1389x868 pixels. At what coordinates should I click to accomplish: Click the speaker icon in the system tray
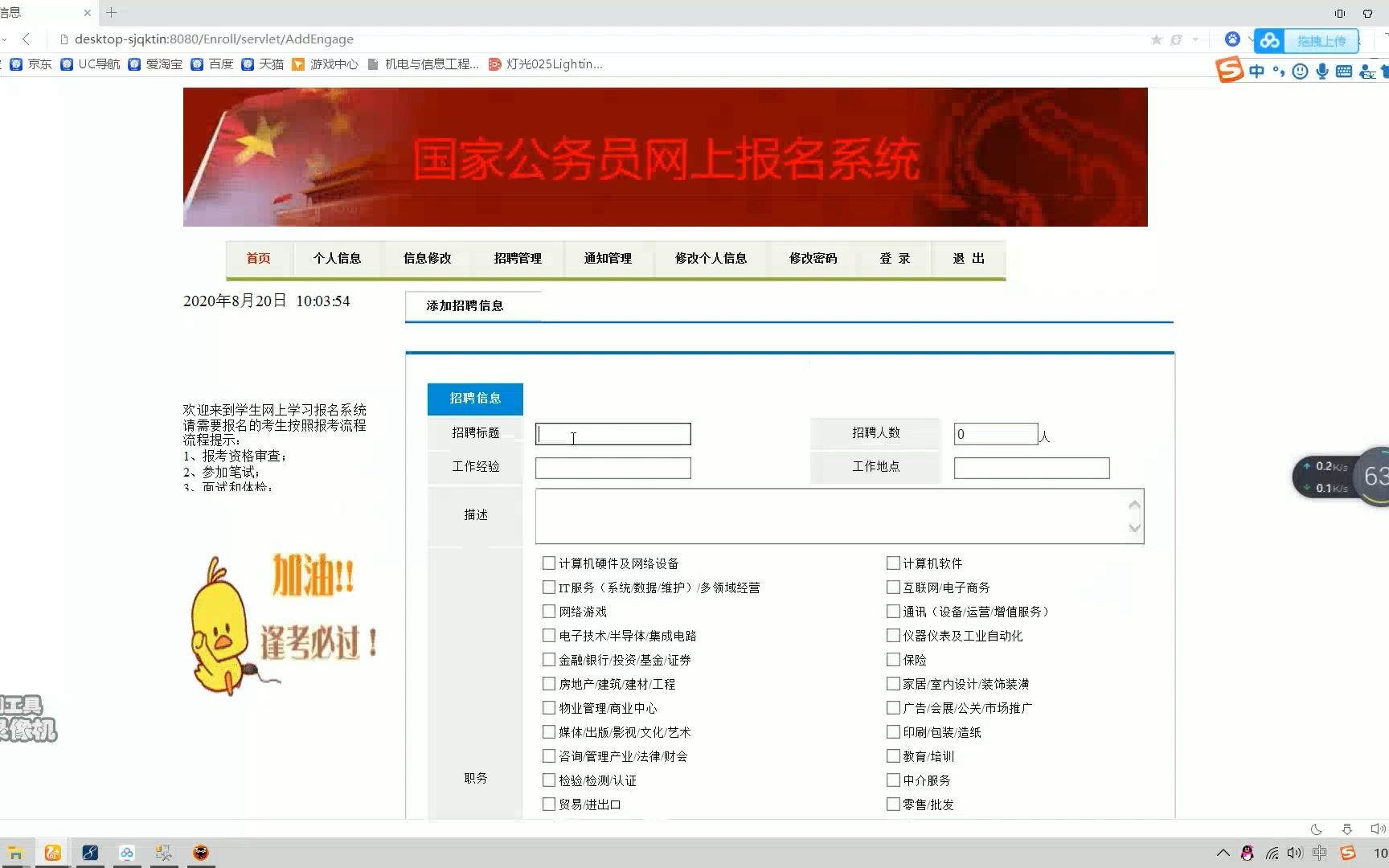tap(1294, 853)
